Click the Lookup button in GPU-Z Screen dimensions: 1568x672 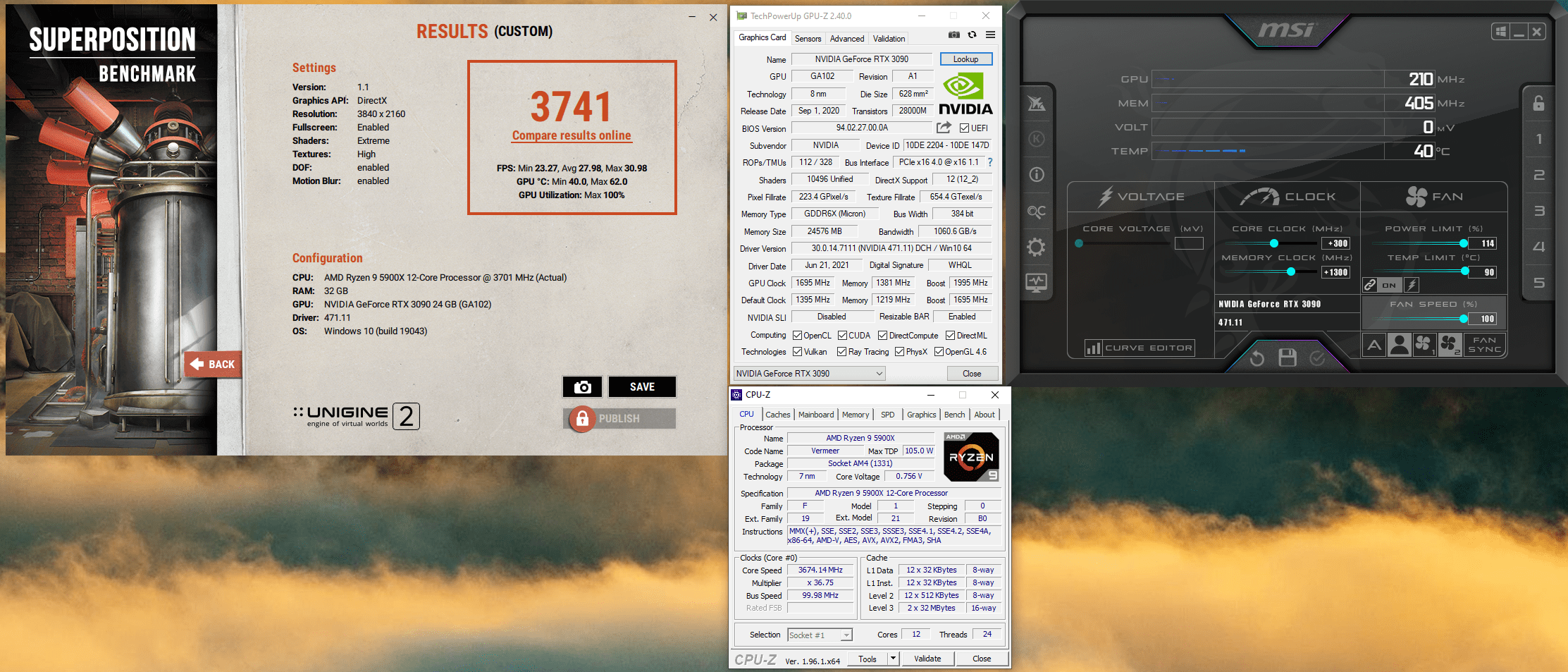pyautogui.click(x=965, y=59)
